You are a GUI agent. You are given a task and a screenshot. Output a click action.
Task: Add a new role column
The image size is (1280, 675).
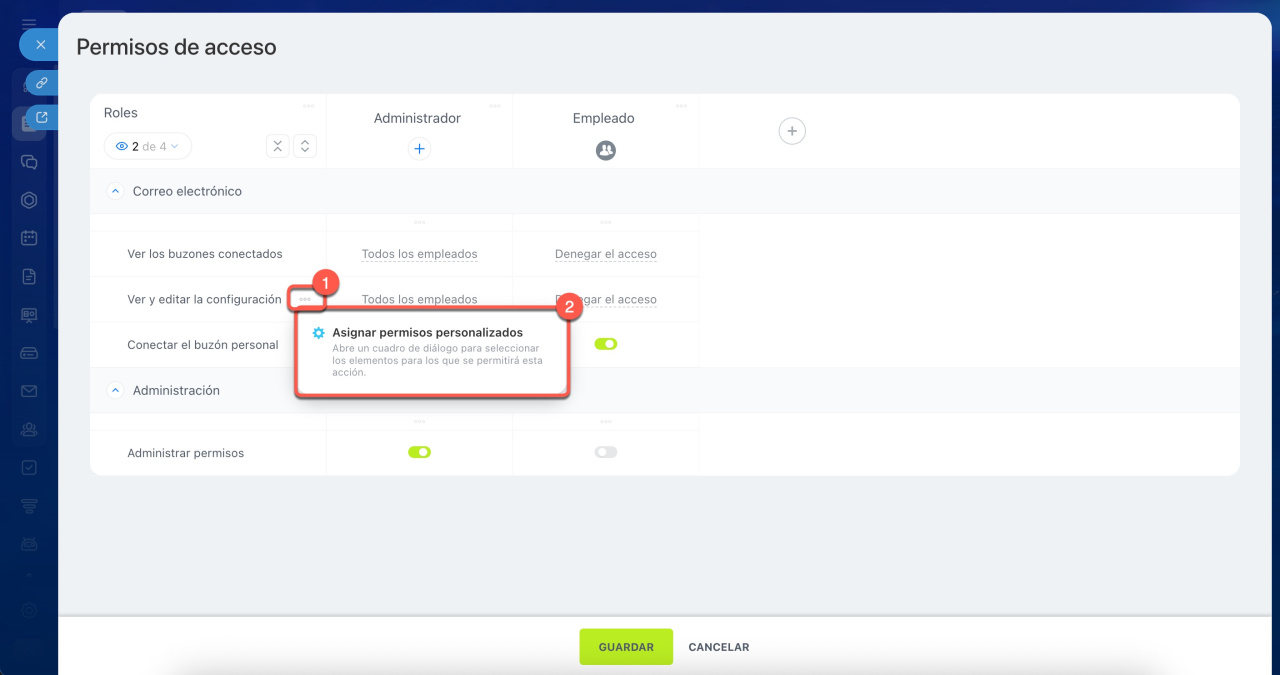[x=791, y=131]
